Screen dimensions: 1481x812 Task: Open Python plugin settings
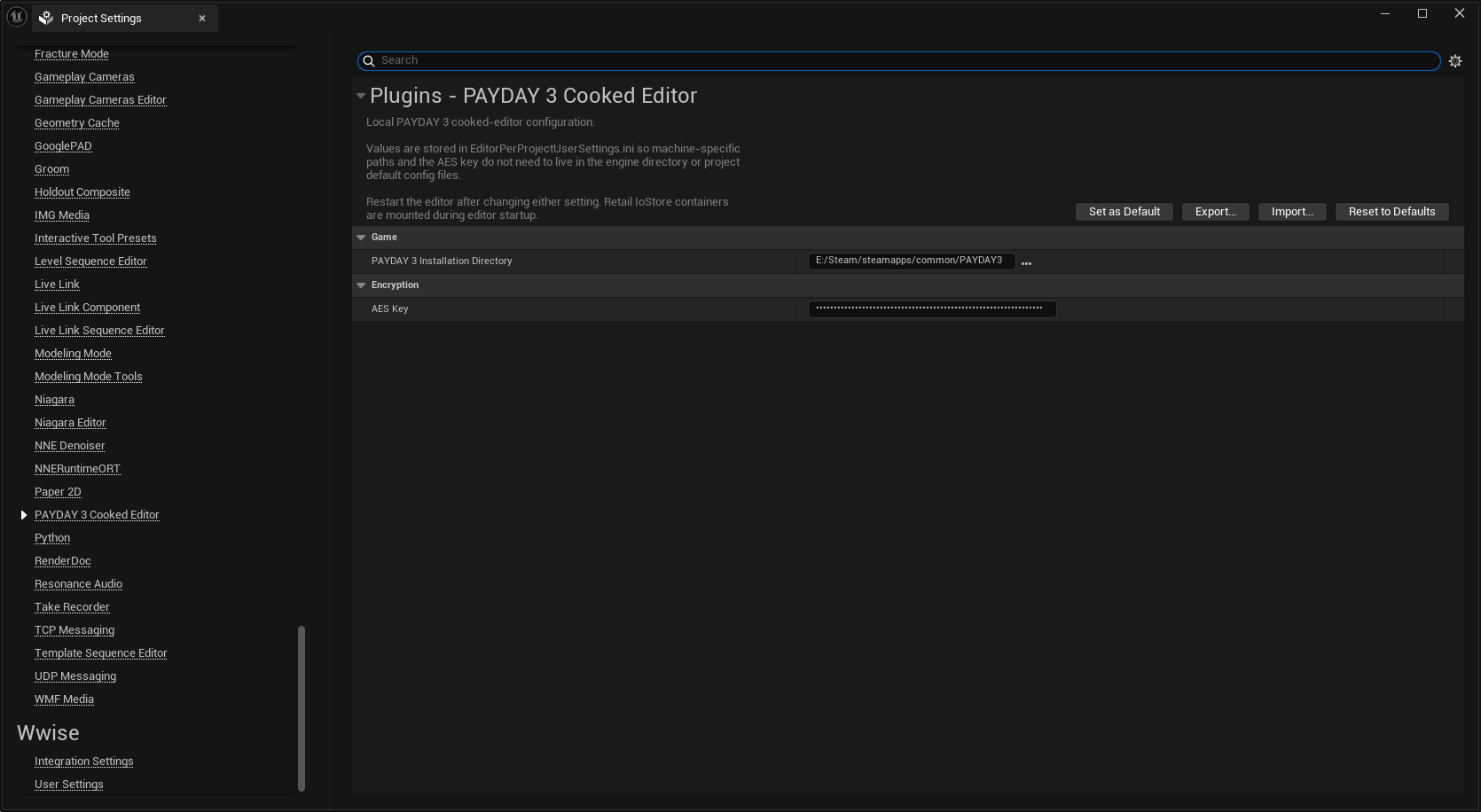click(x=52, y=538)
